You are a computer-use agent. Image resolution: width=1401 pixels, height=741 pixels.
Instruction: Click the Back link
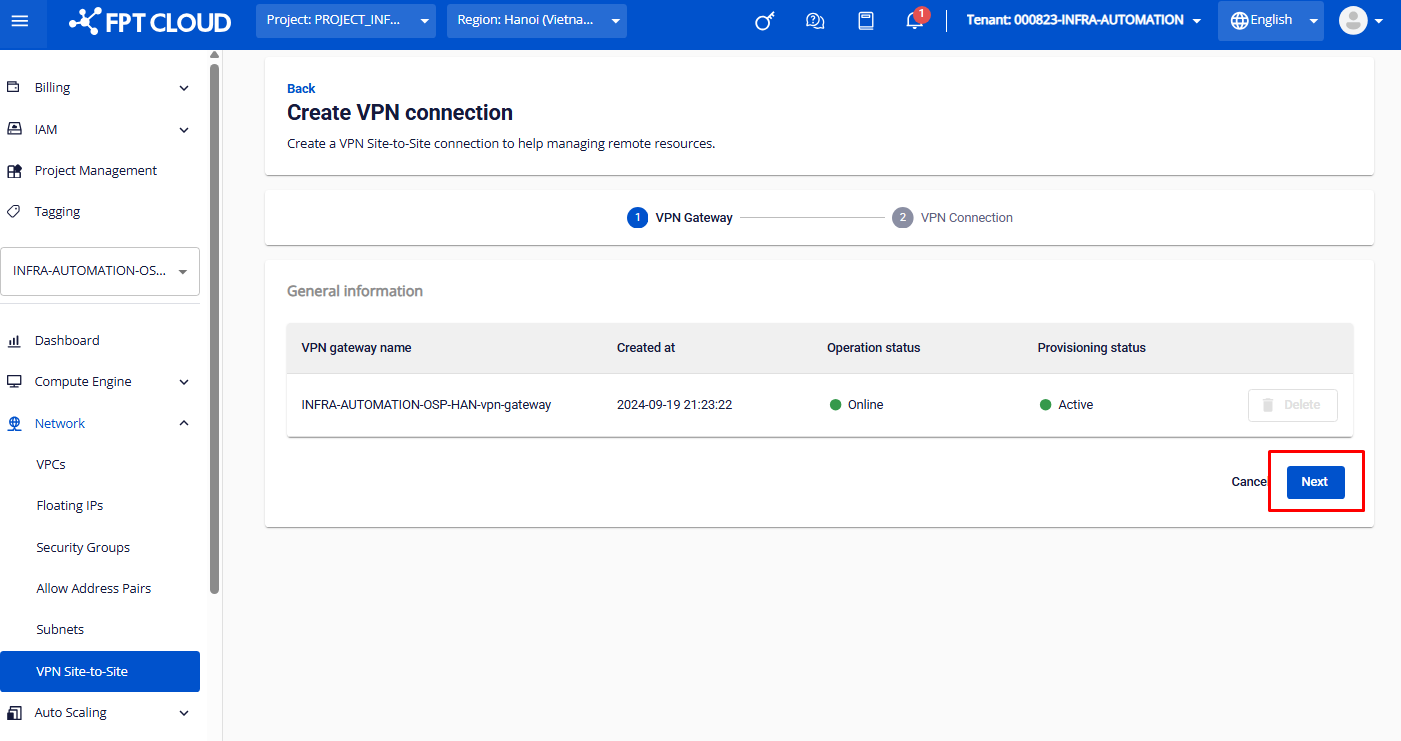[301, 89]
